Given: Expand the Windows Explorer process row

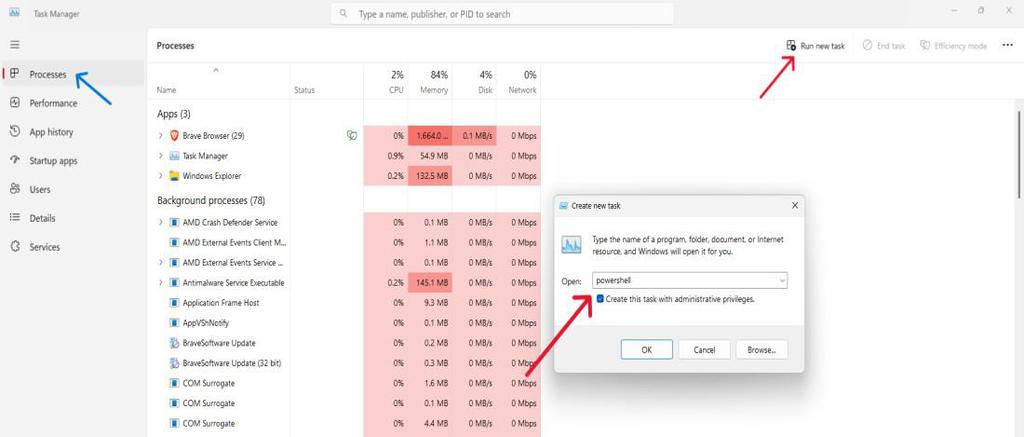Looking at the screenshot, I should coord(161,176).
